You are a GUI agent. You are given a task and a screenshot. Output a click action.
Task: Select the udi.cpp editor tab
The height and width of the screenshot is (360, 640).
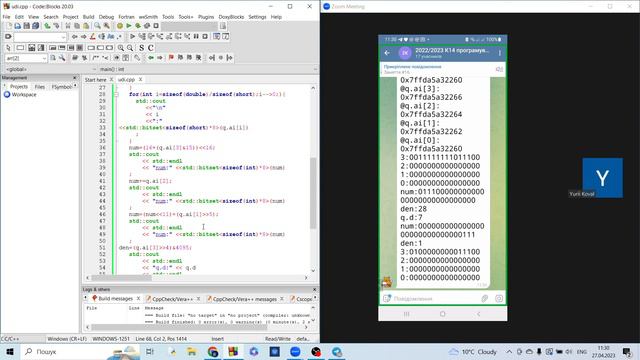[x=127, y=80]
